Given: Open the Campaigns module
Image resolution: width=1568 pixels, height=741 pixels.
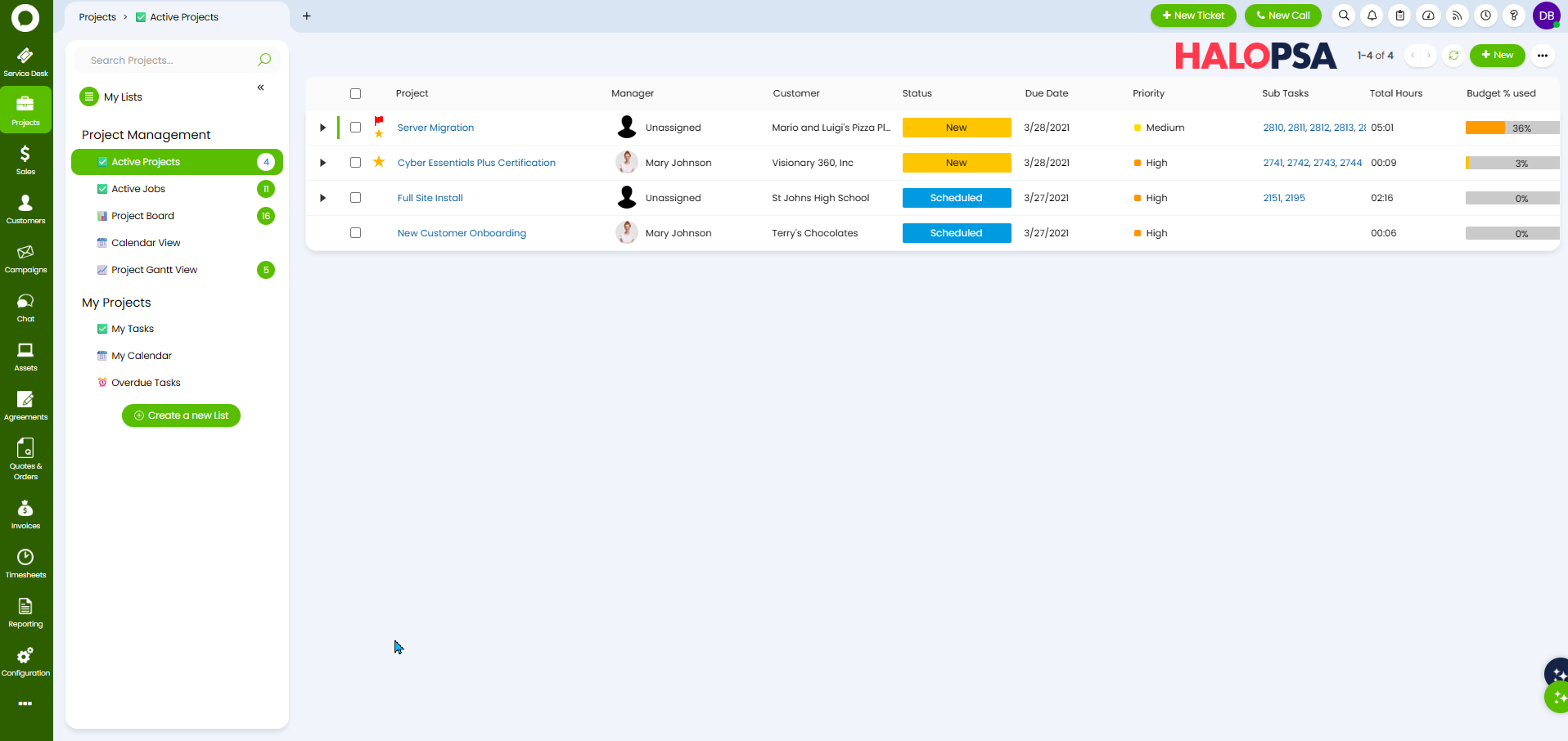Looking at the screenshot, I should (x=25, y=258).
